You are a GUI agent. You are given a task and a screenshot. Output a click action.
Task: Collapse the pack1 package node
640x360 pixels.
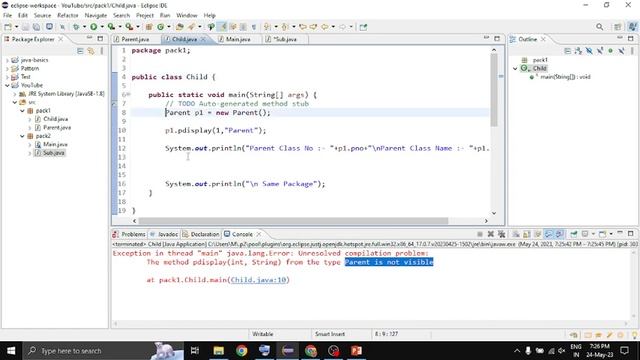(22, 111)
